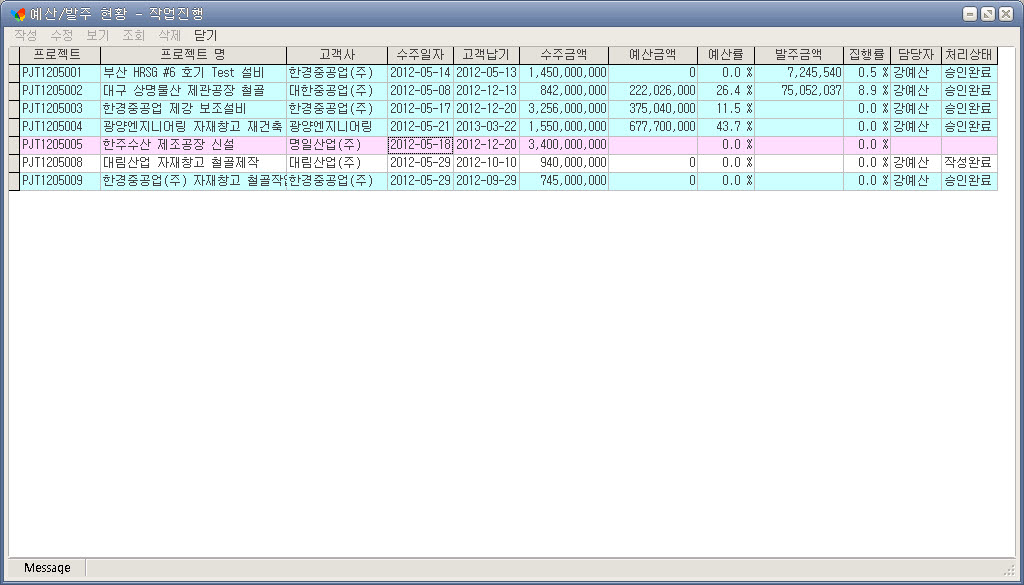Open the 수정 menu
The width and height of the screenshot is (1024, 585).
[x=62, y=35]
